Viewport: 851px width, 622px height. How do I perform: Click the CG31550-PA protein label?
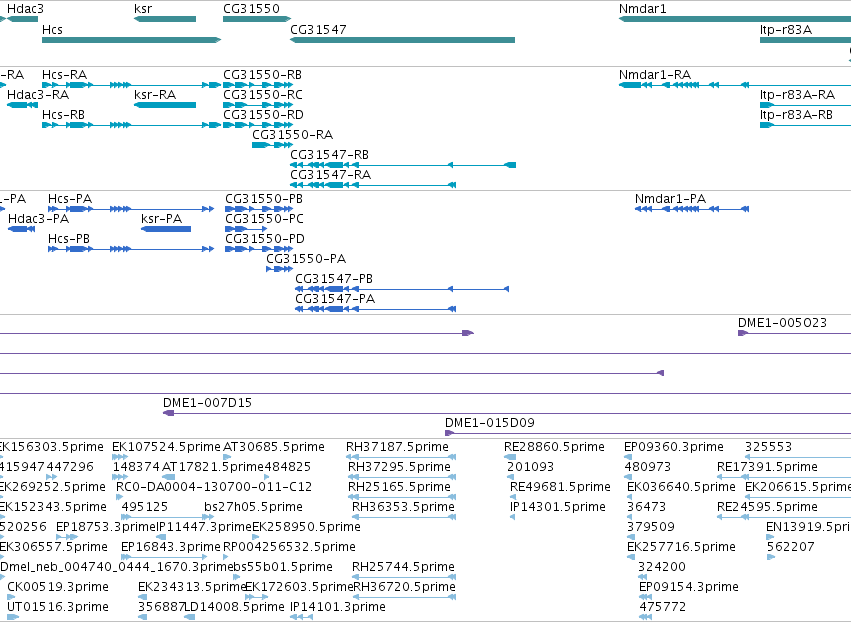click(x=306, y=259)
